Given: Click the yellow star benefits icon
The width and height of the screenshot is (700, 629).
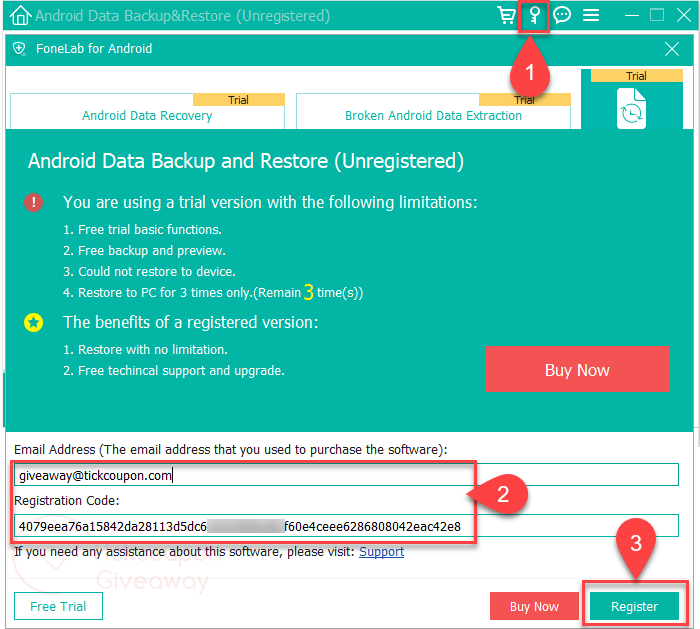Looking at the screenshot, I should 33,322.
